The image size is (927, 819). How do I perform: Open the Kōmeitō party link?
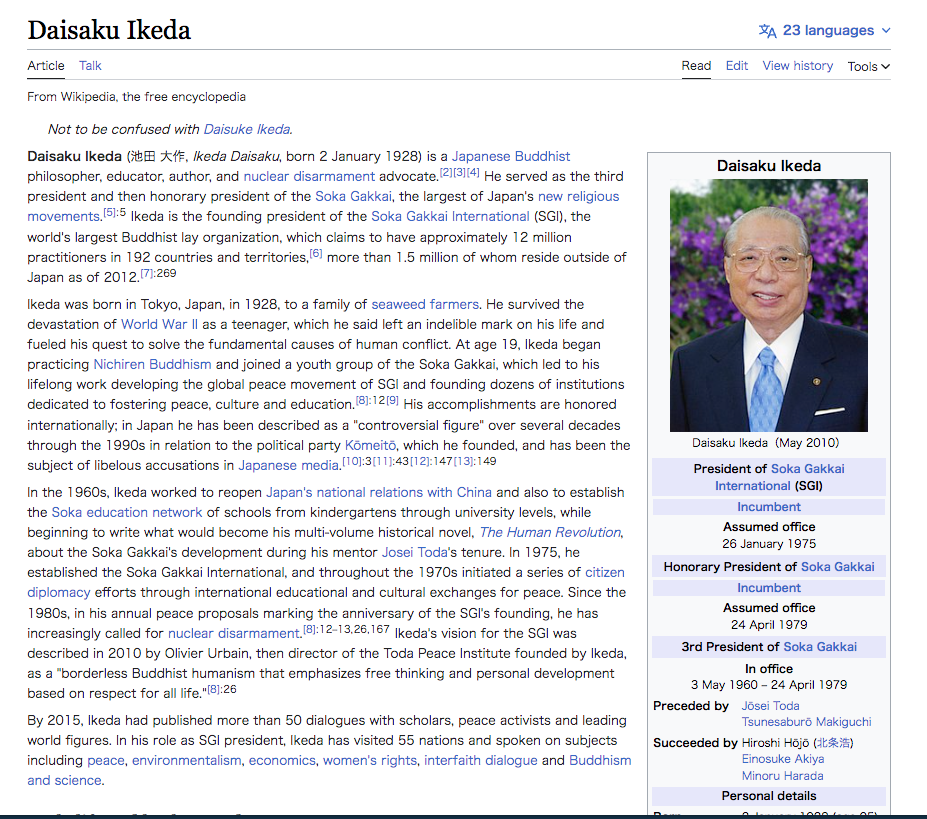click(370, 445)
